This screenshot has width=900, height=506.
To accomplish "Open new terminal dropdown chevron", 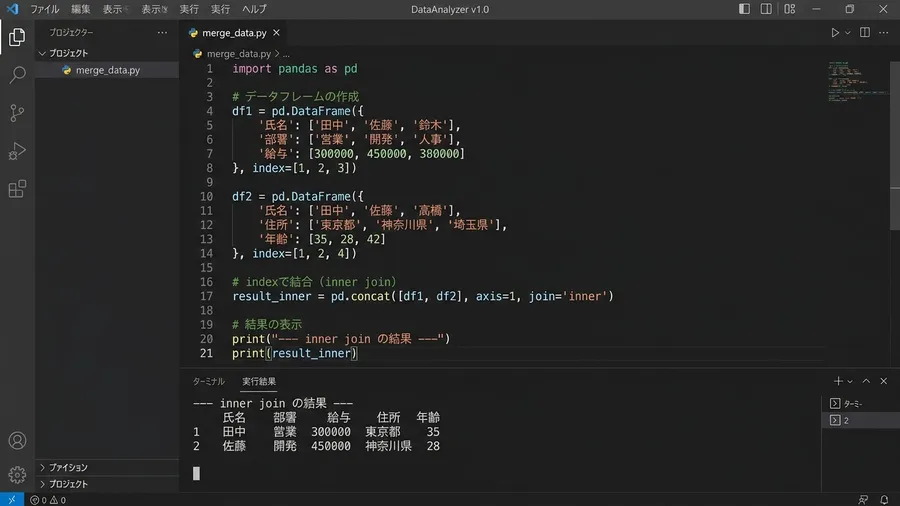I will click(850, 382).
